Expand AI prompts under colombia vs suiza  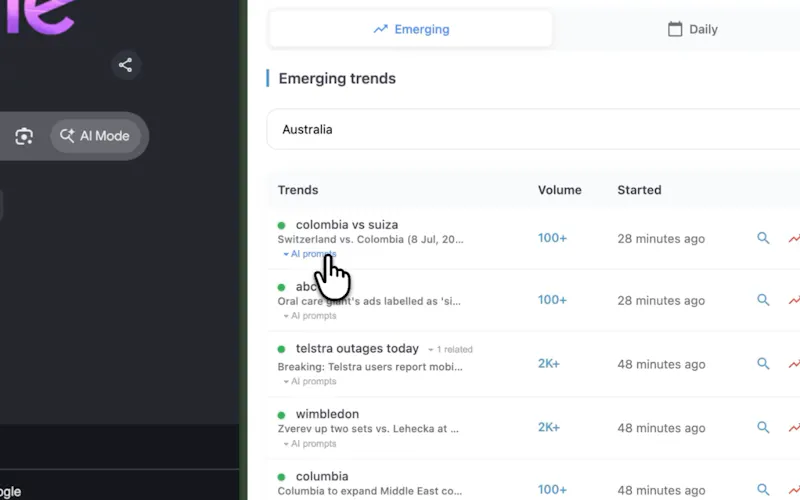point(310,254)
